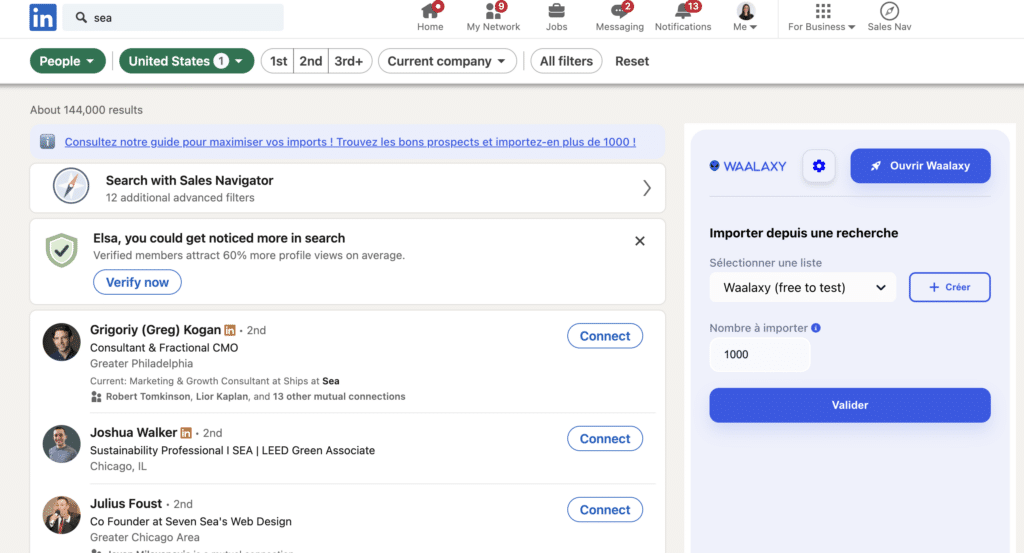Click the Waalaxy settings gear icon
The width and height of the screenshot is (1024, 553).
coord(819,166)
